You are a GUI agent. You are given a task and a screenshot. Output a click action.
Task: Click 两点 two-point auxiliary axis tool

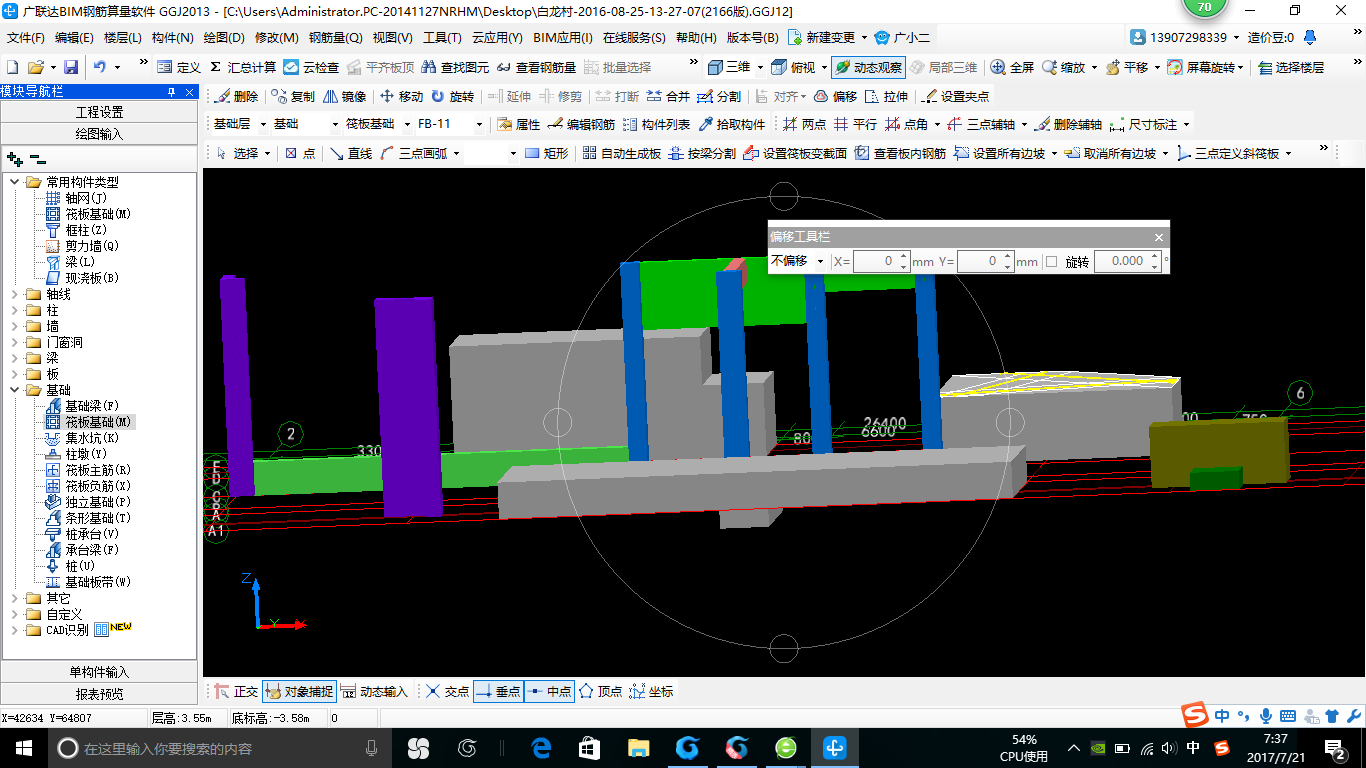tap(805, 124)
